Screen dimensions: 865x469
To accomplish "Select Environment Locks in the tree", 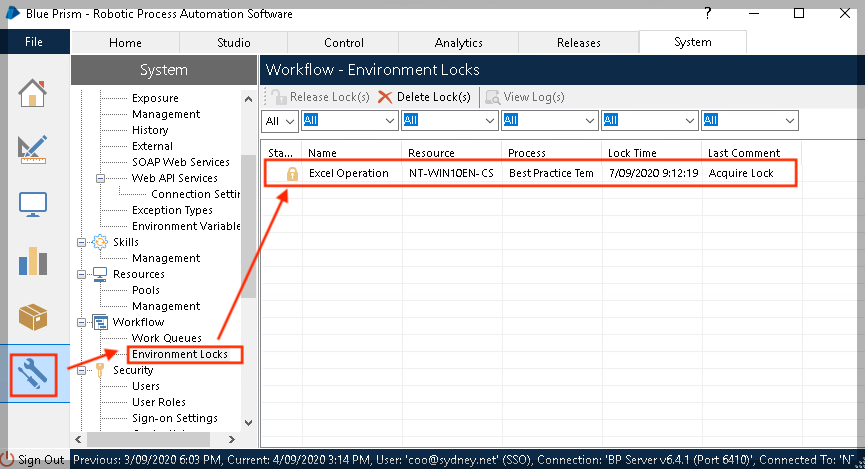I will 180,354.
